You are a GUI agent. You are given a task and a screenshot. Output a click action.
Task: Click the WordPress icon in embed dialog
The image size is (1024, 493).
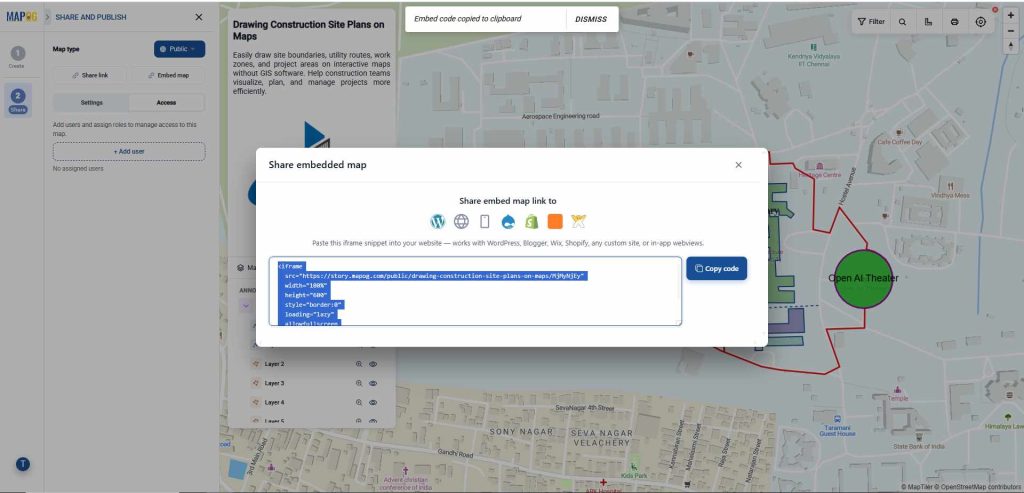click(x=438, y=222)
